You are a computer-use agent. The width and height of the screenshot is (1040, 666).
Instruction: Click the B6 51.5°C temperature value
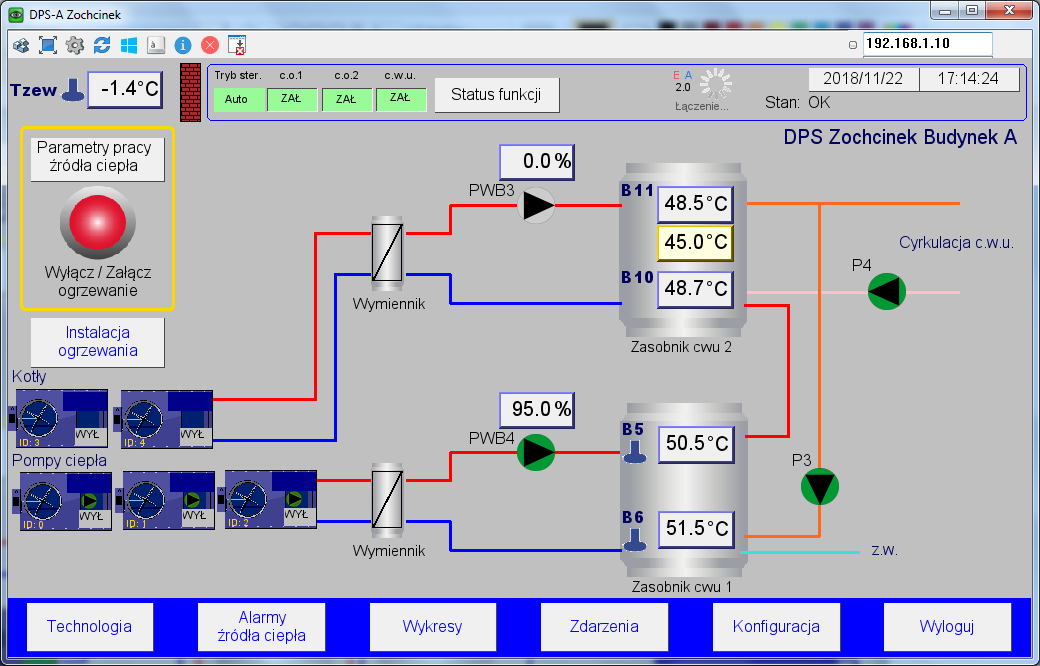696,529
